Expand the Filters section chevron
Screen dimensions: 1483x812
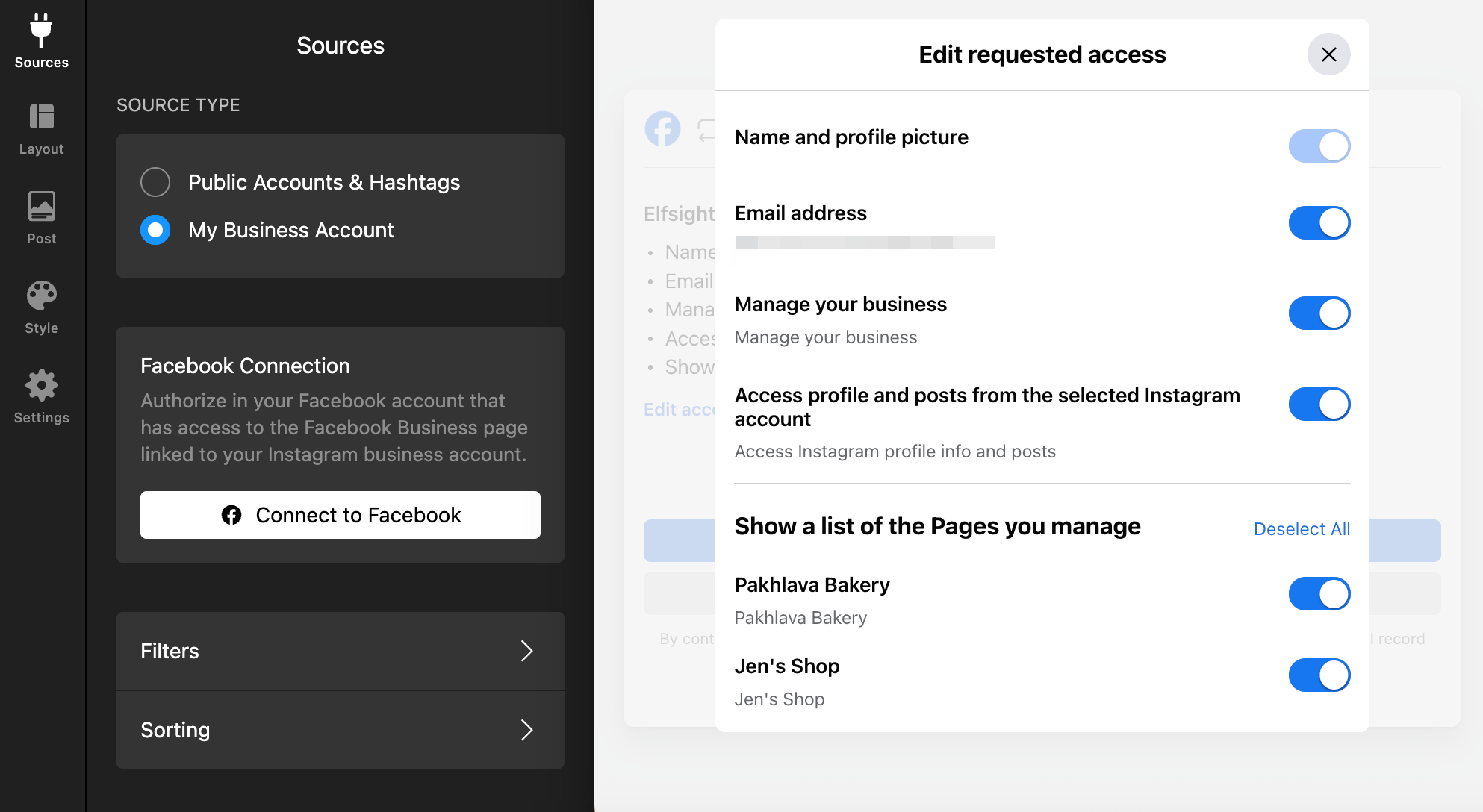pyautogui.click(x=526, y=651)
